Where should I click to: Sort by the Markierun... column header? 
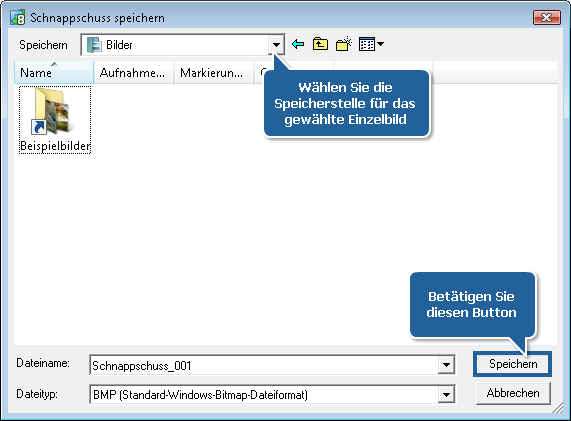click(213, 72)
